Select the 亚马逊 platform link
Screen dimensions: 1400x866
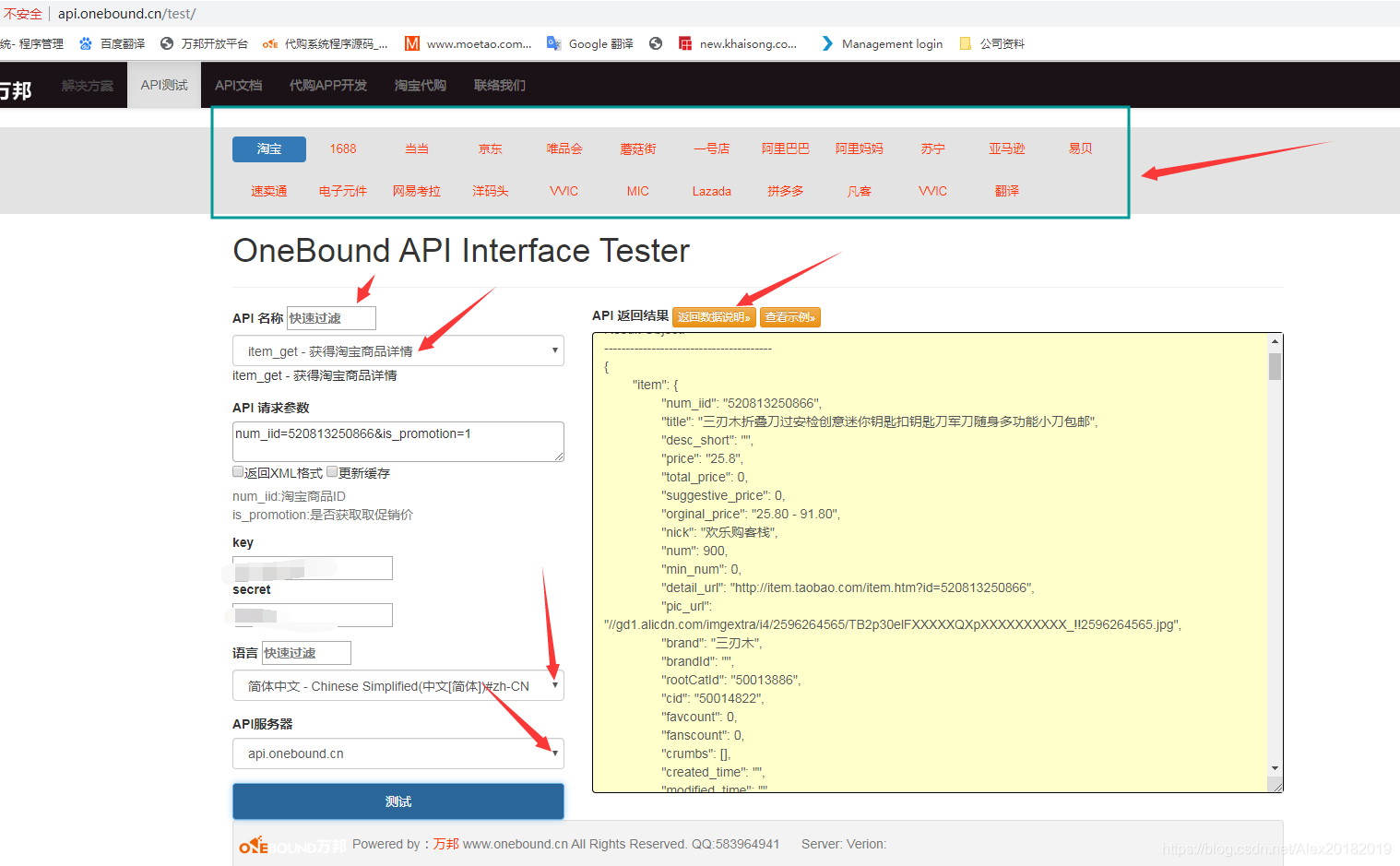click(x=1007, y=148)
